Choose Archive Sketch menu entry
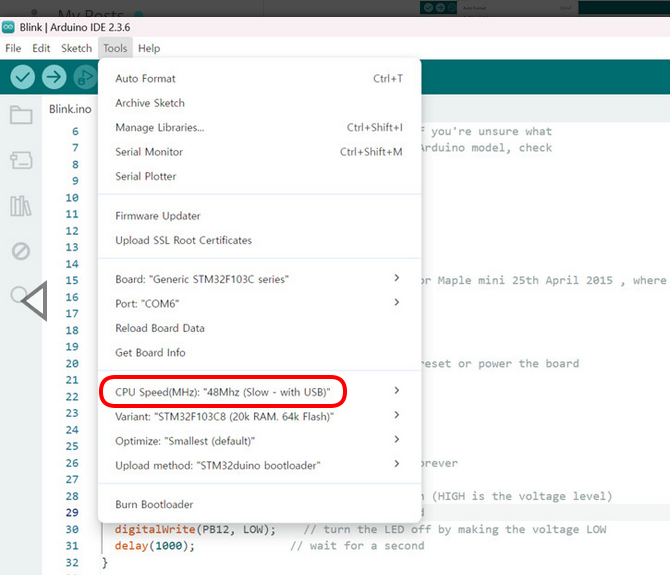The height and width of the screenshot is (575, 670). tap(259, 103)
